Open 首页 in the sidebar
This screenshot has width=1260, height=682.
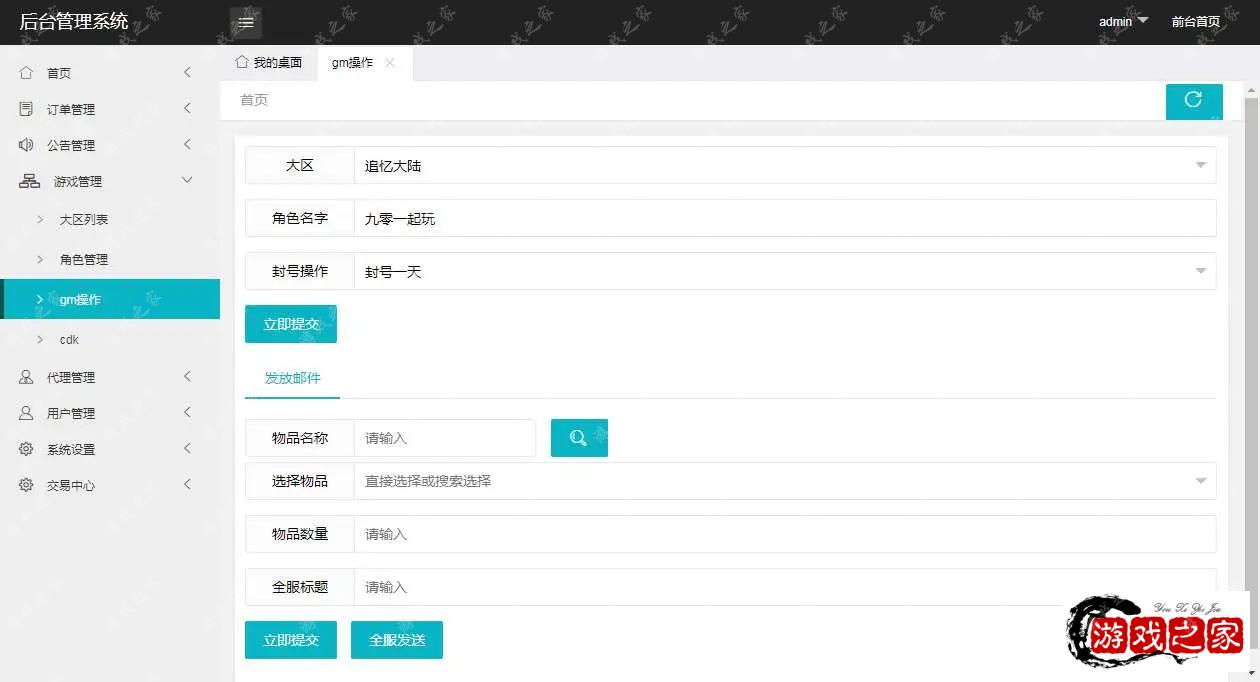tap(59, 73)
